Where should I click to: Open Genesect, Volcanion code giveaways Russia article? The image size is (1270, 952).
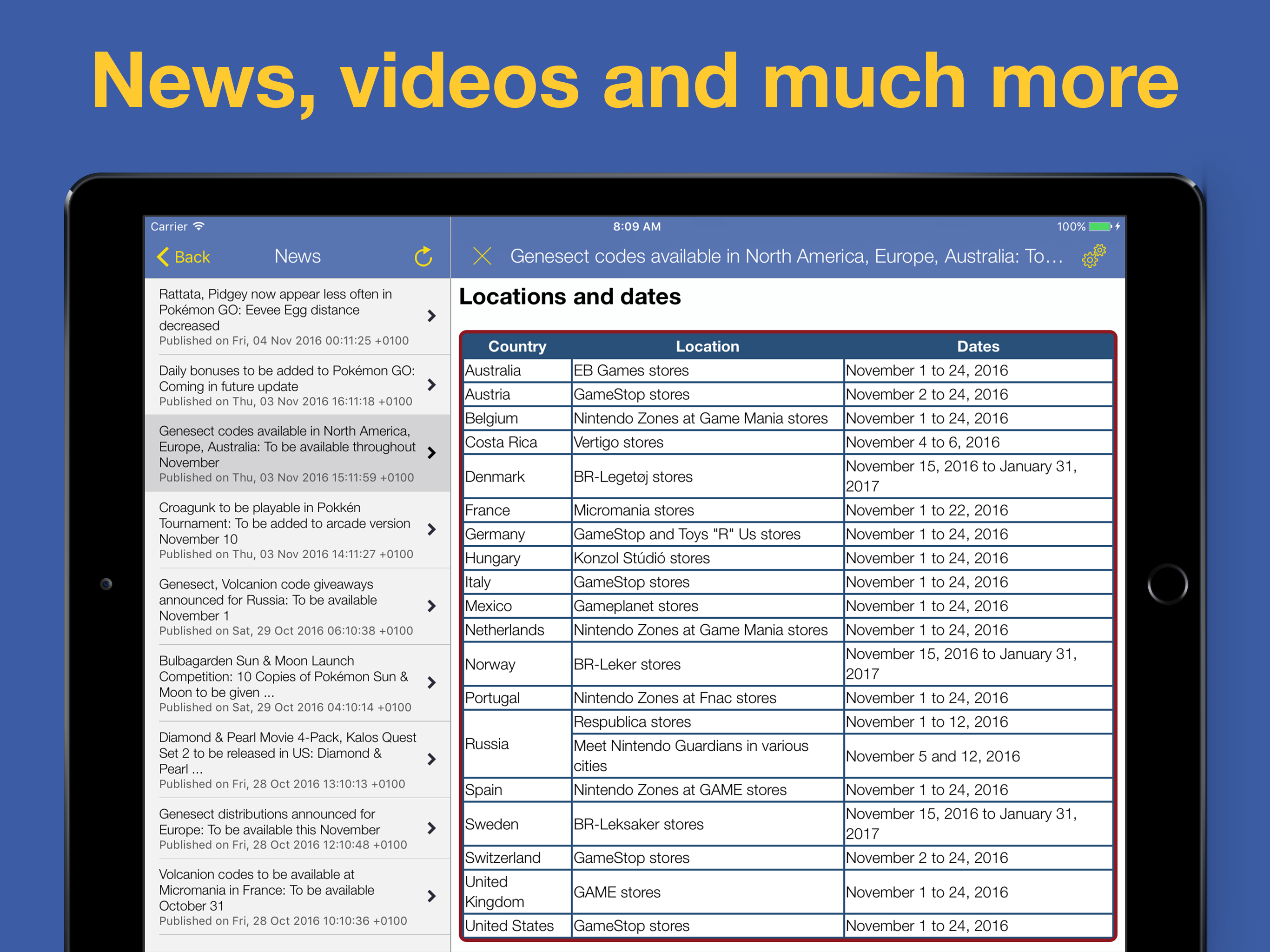click(x=298, y=606)
